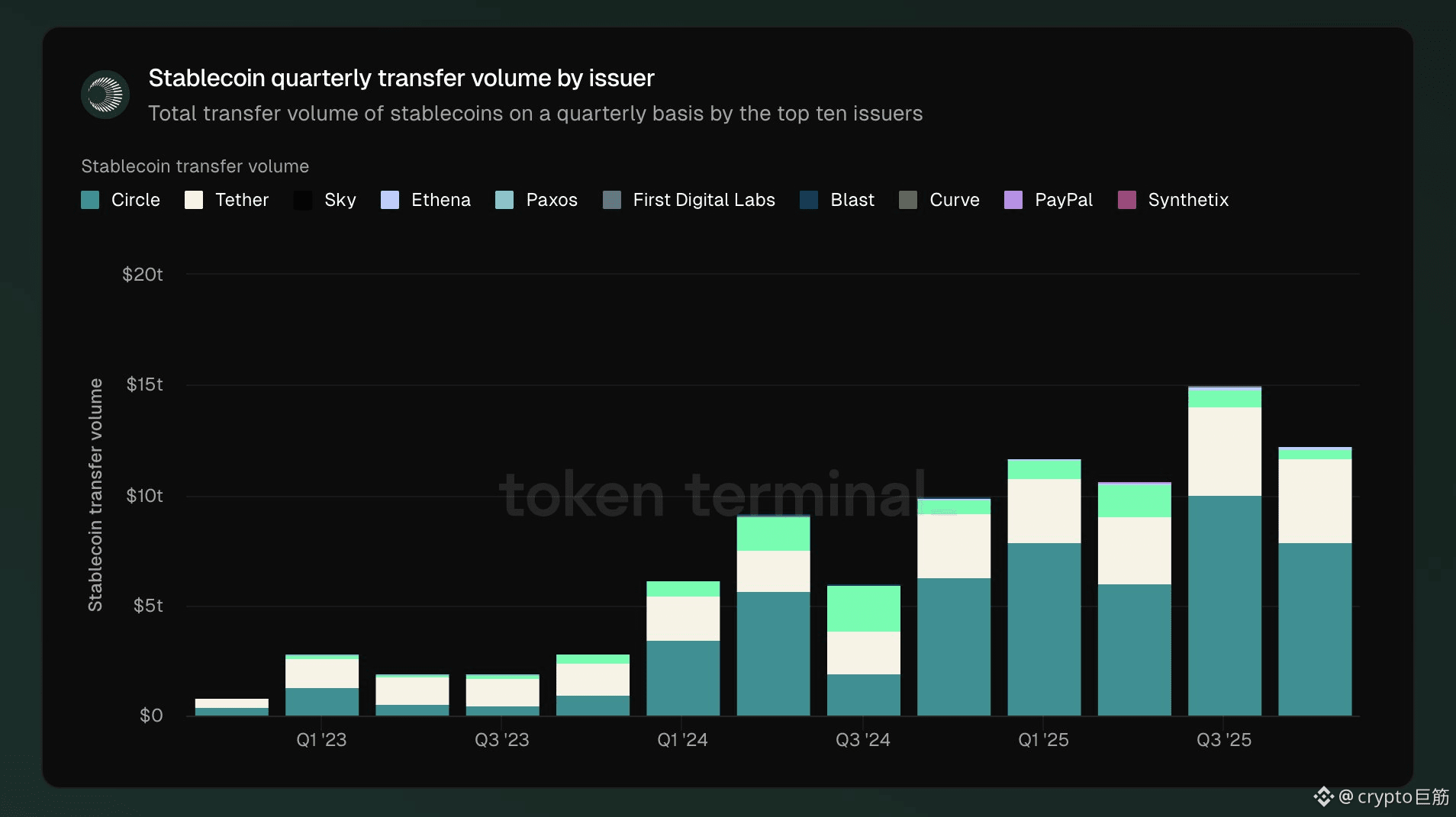This screenshot has height=817, width=1456.
Task: Click the Token Terminal circular logo icon
Action: 105,95
